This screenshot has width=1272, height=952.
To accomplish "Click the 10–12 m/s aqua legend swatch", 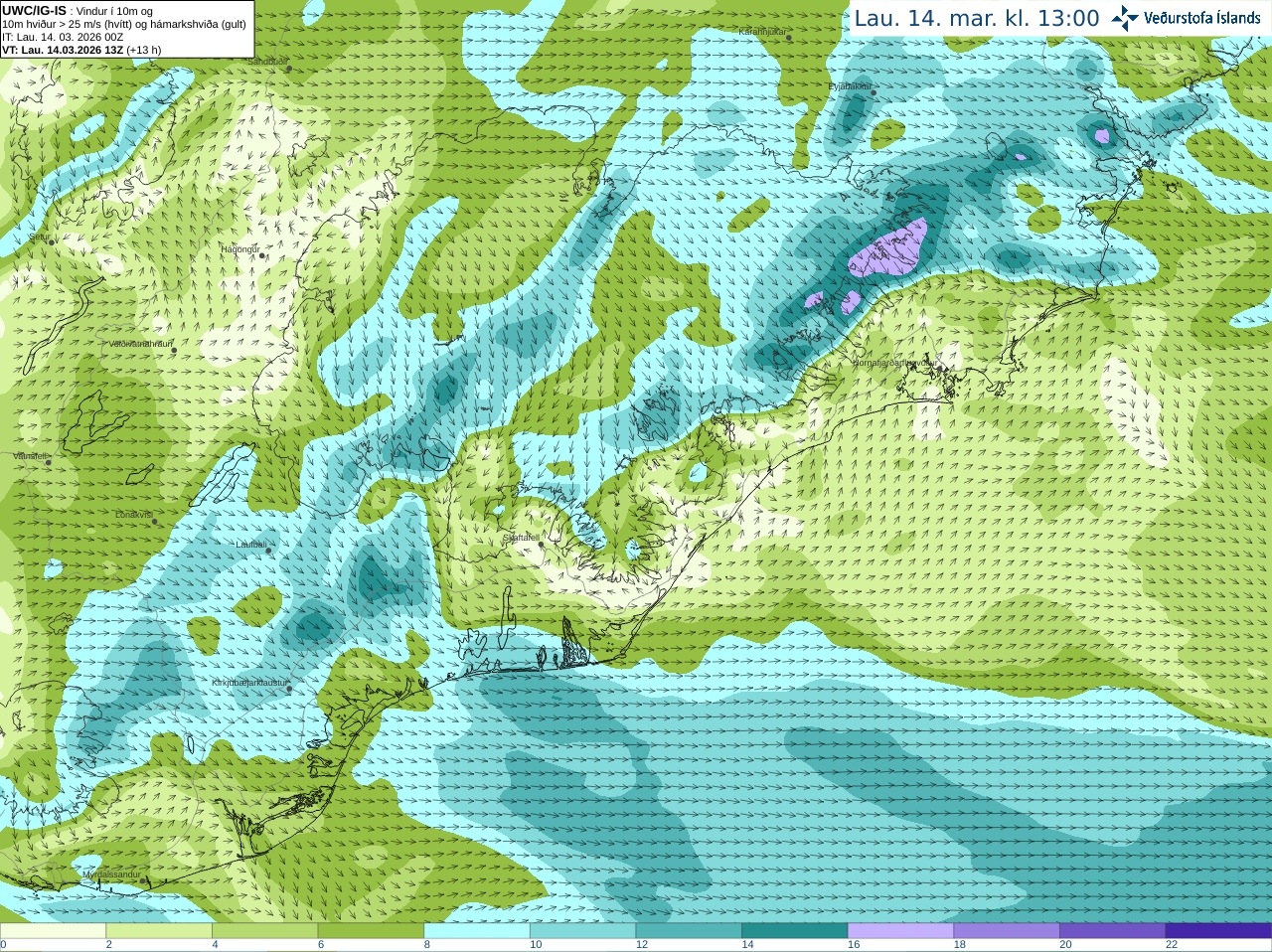I will tap(583, 931).
